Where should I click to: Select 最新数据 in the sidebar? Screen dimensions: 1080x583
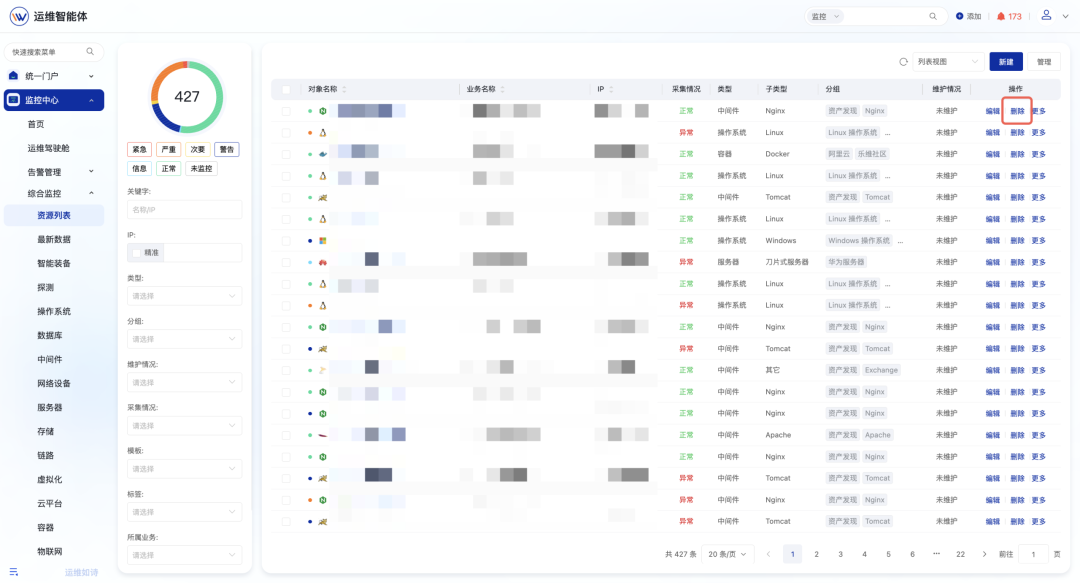(54, 239)
